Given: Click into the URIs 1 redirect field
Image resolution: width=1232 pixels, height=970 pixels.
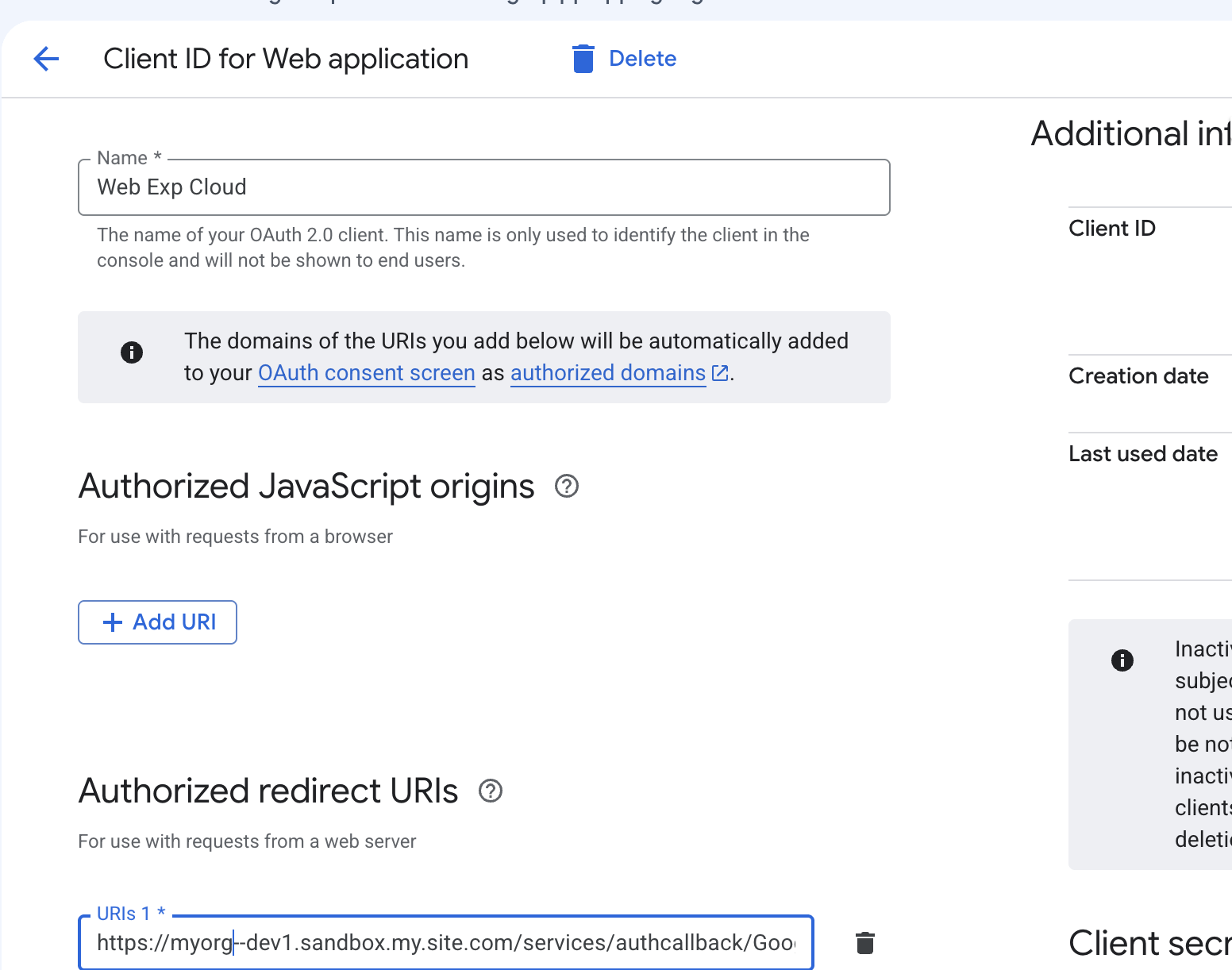Looking at the screenshot, I should (x=446, y=943).
